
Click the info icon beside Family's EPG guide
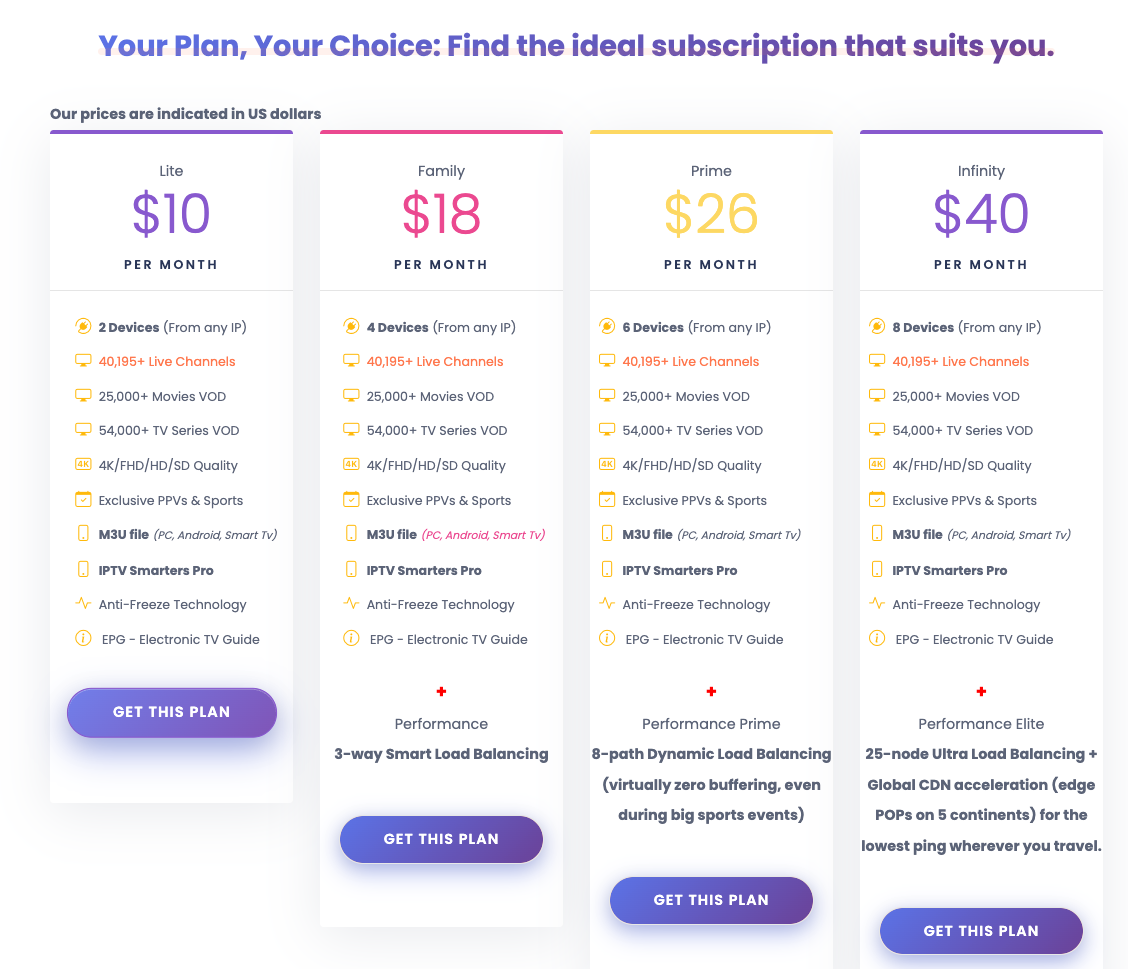351,638
